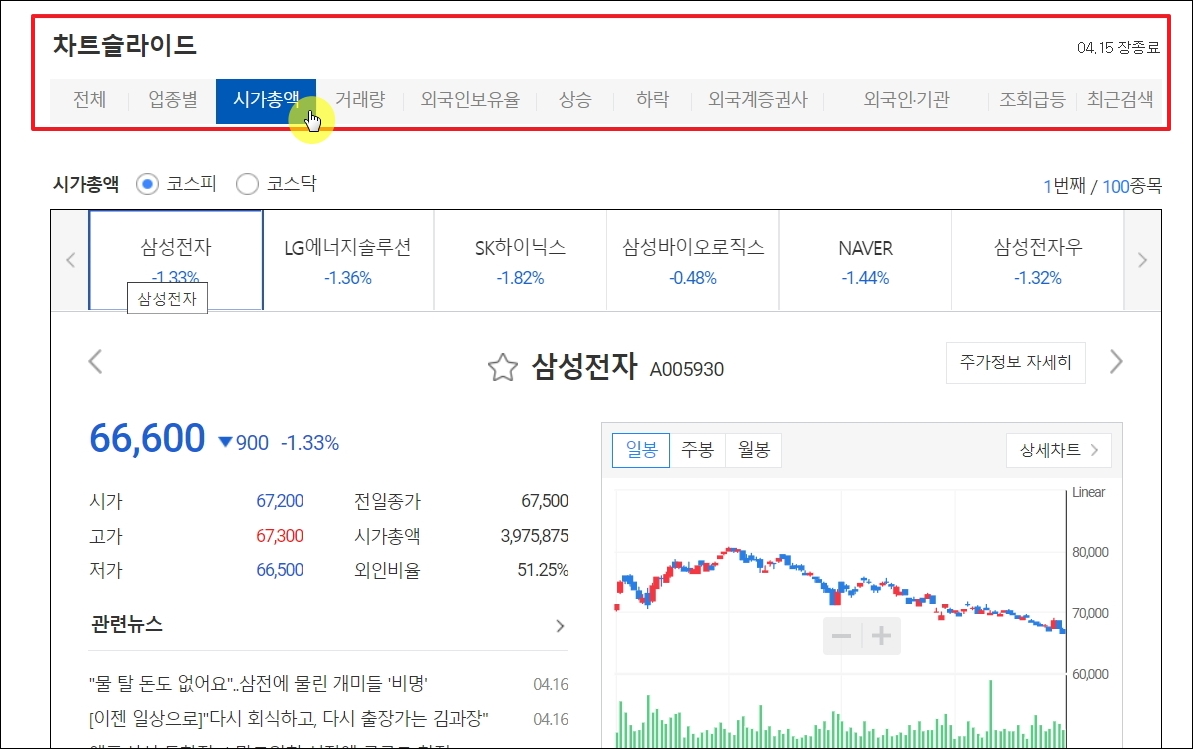1193x749 pixels.
Task: Click the 시가 value 67,200
Action: pyautogui.click(x=279, y=501)
